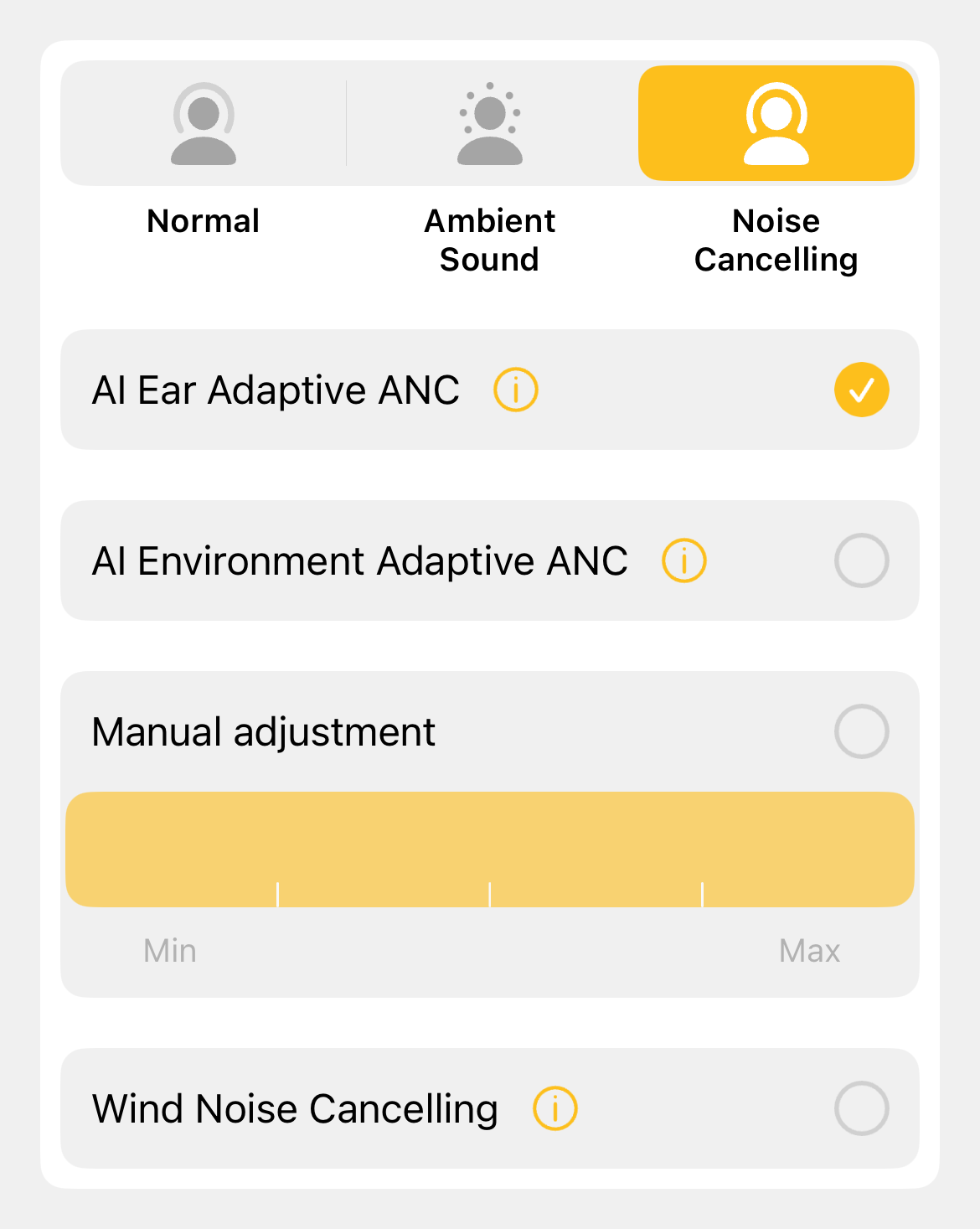Viewport: 980px width, 1229px height.
Task: Click the Max label under slider
Action: [x=809, y=952]
